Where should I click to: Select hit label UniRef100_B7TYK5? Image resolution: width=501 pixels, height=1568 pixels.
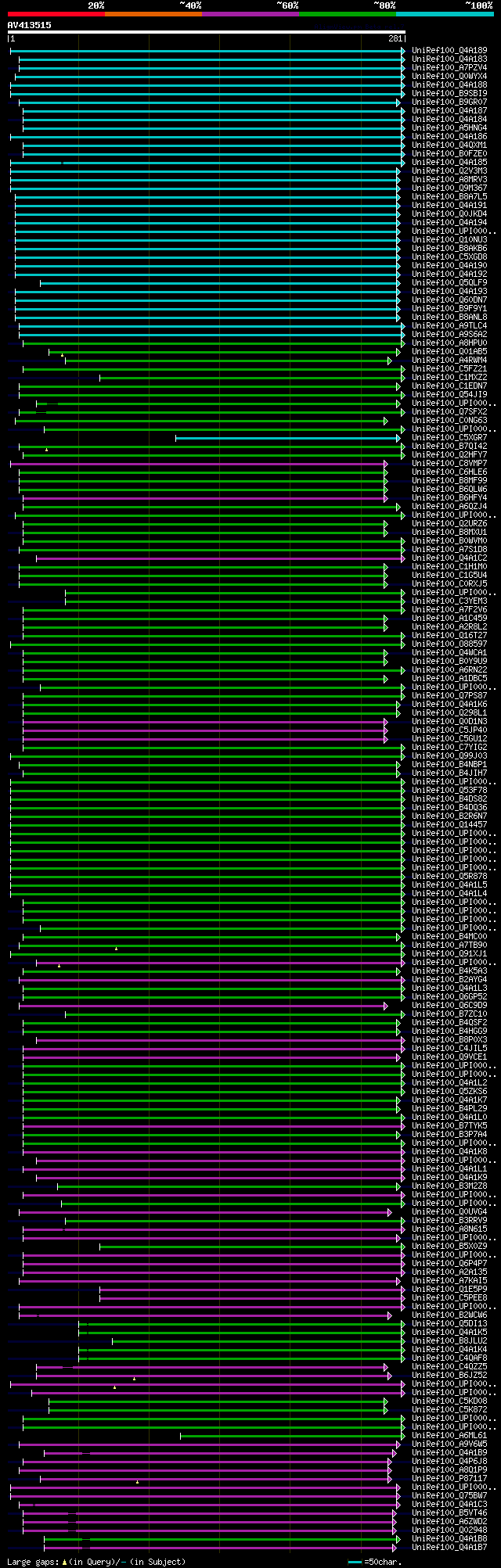click(x=449, y=1126)
